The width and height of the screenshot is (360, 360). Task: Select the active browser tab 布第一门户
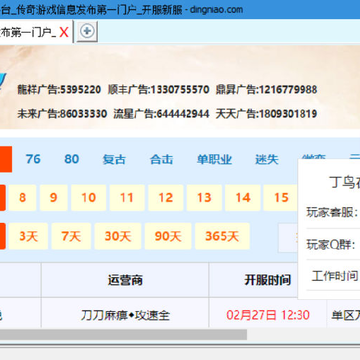point(28,32)
